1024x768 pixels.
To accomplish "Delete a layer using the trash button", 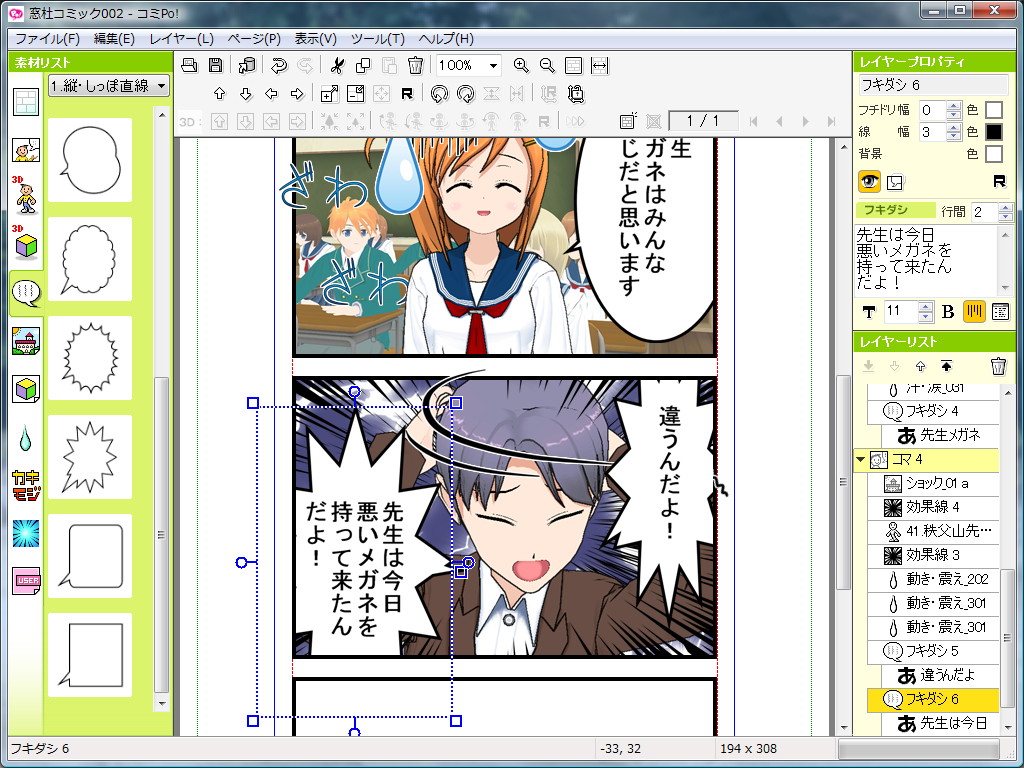I will [x=998, y=366].
